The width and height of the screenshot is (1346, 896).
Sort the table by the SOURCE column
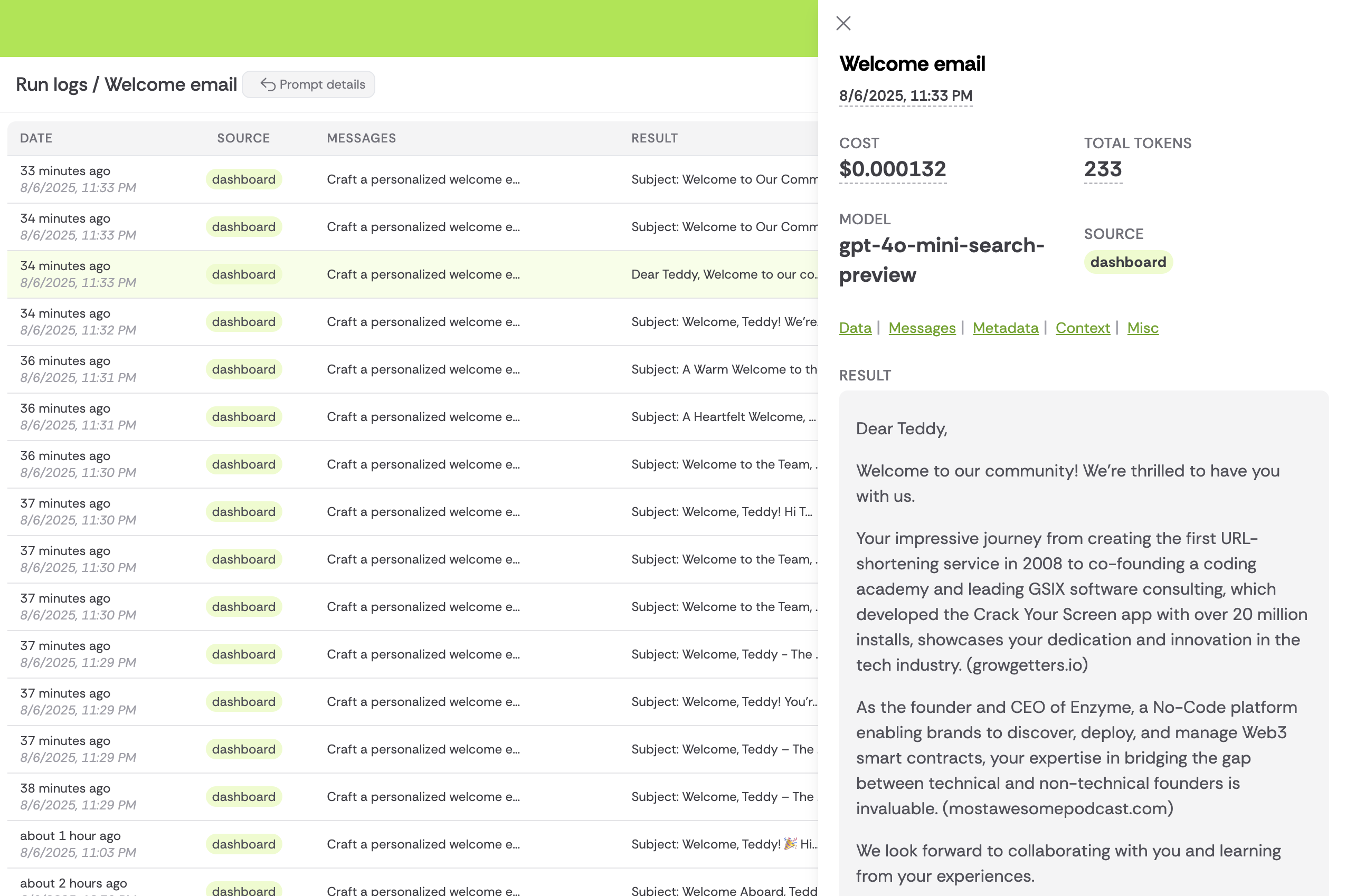click(x=243, y=138)
